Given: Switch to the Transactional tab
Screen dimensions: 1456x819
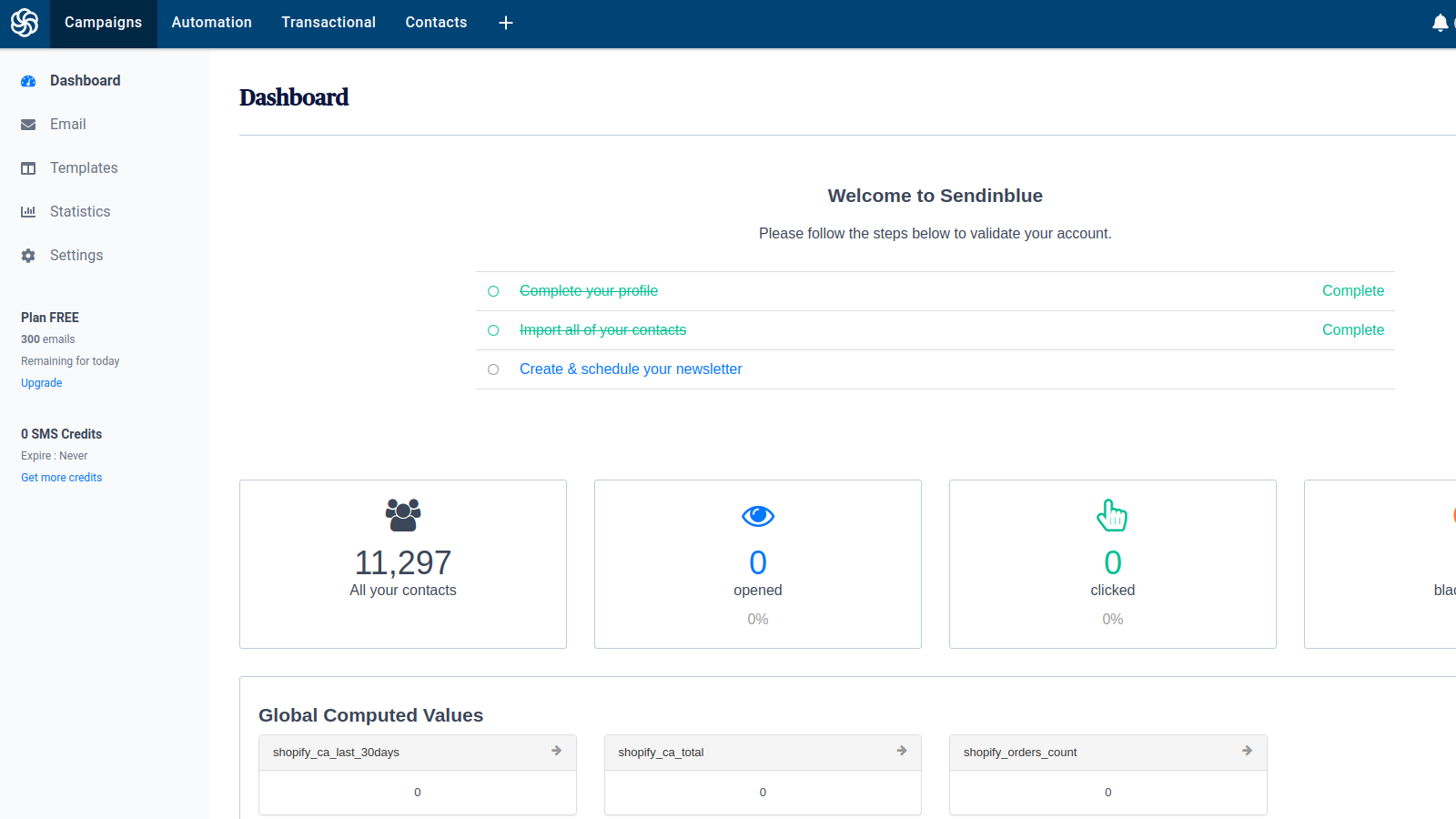Looking at the screenshot, I should [x=329, y=23].
